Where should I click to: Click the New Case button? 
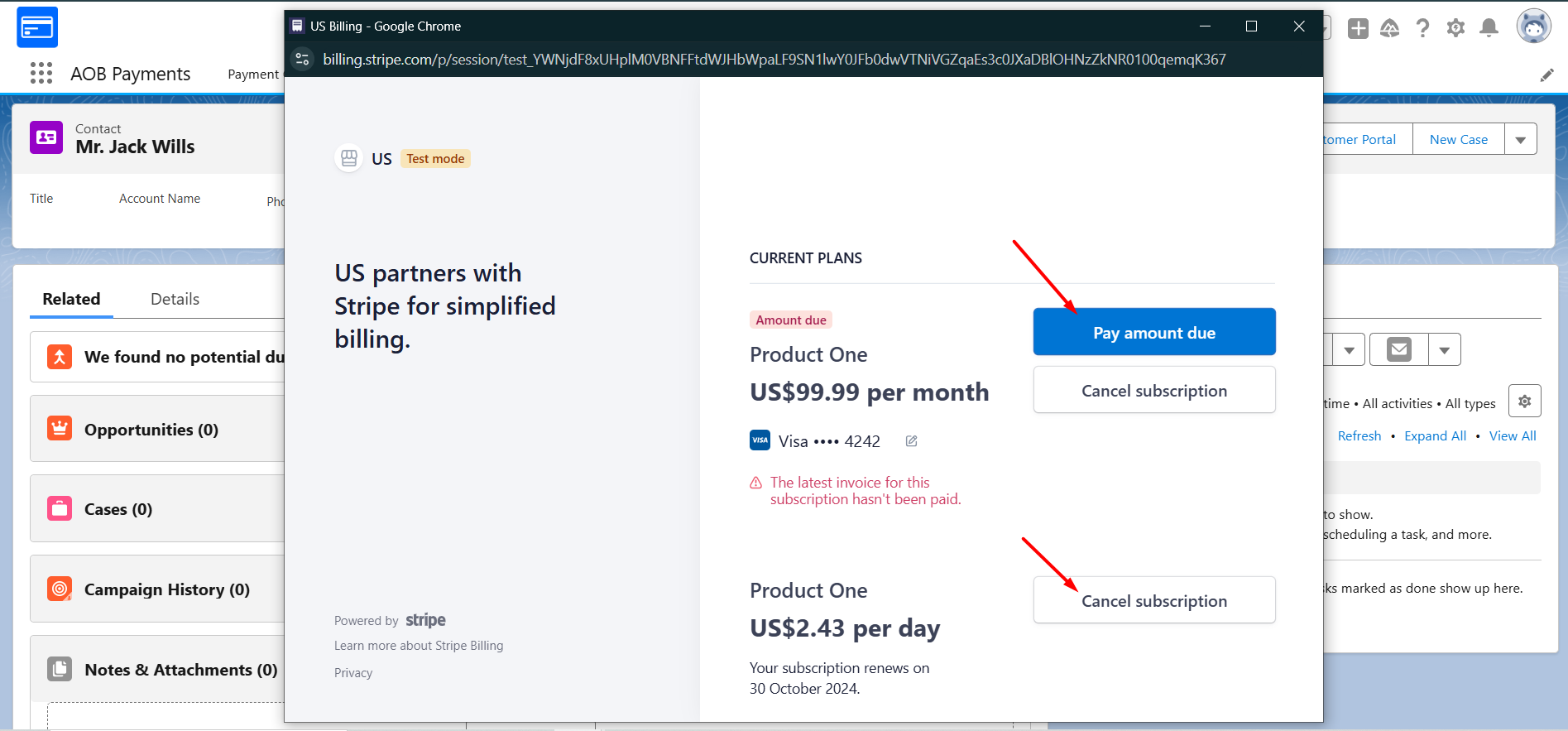(1459, 140)
